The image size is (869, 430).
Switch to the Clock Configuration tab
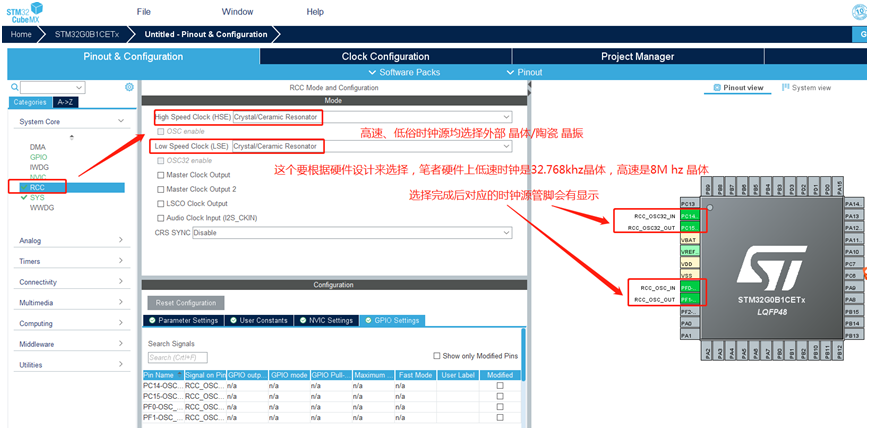click(x=386, y=57)
